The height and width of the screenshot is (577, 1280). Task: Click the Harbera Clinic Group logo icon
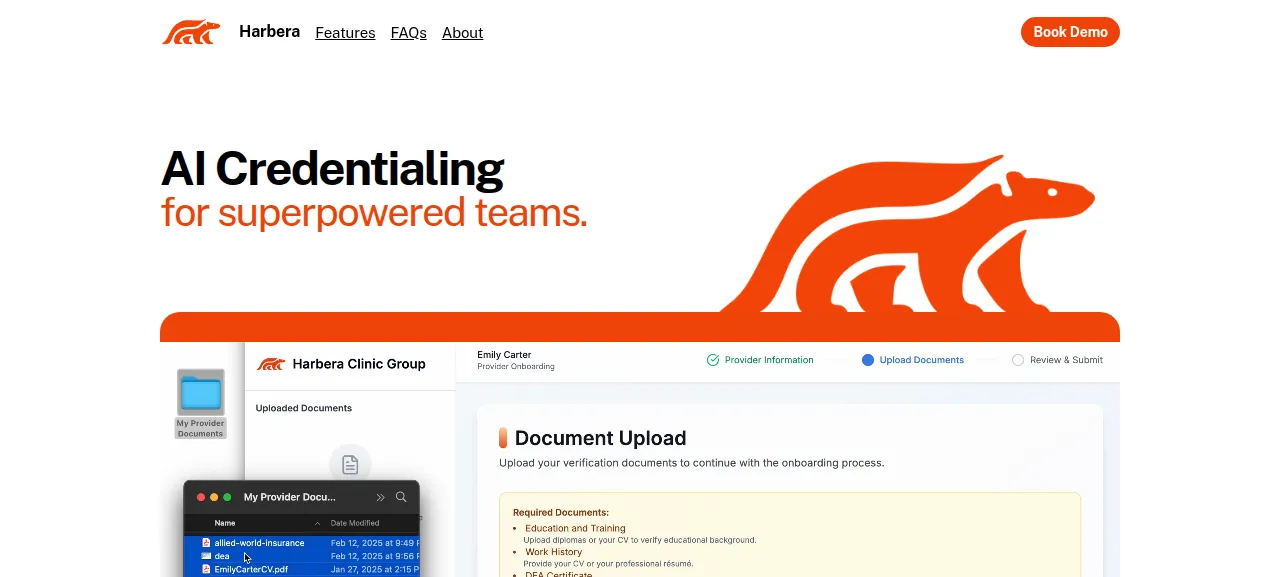coord(271,364)
